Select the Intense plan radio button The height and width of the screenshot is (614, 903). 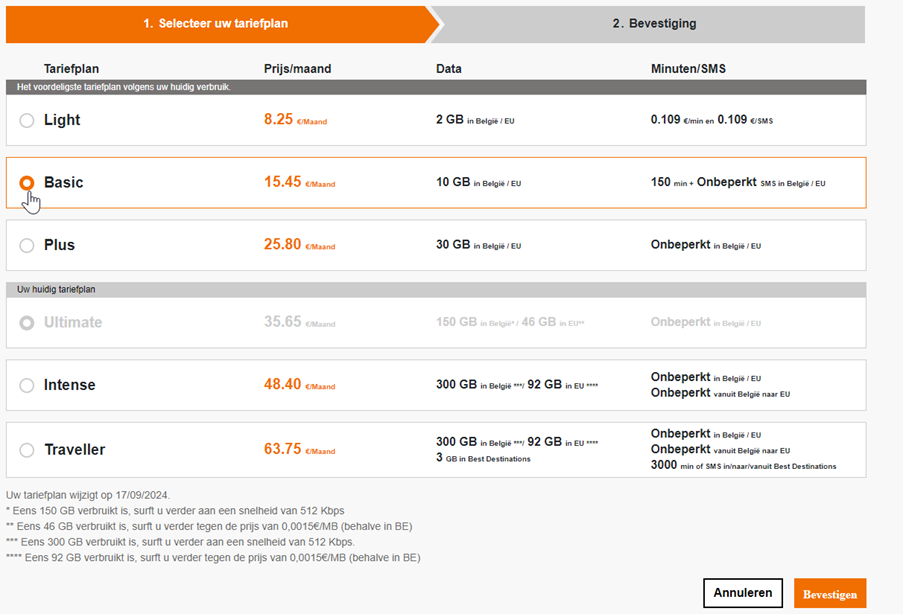point(27,384)
